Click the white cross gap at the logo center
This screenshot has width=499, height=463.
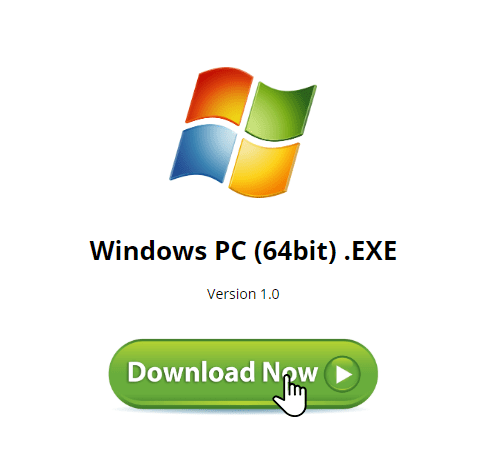click(241, 132)
